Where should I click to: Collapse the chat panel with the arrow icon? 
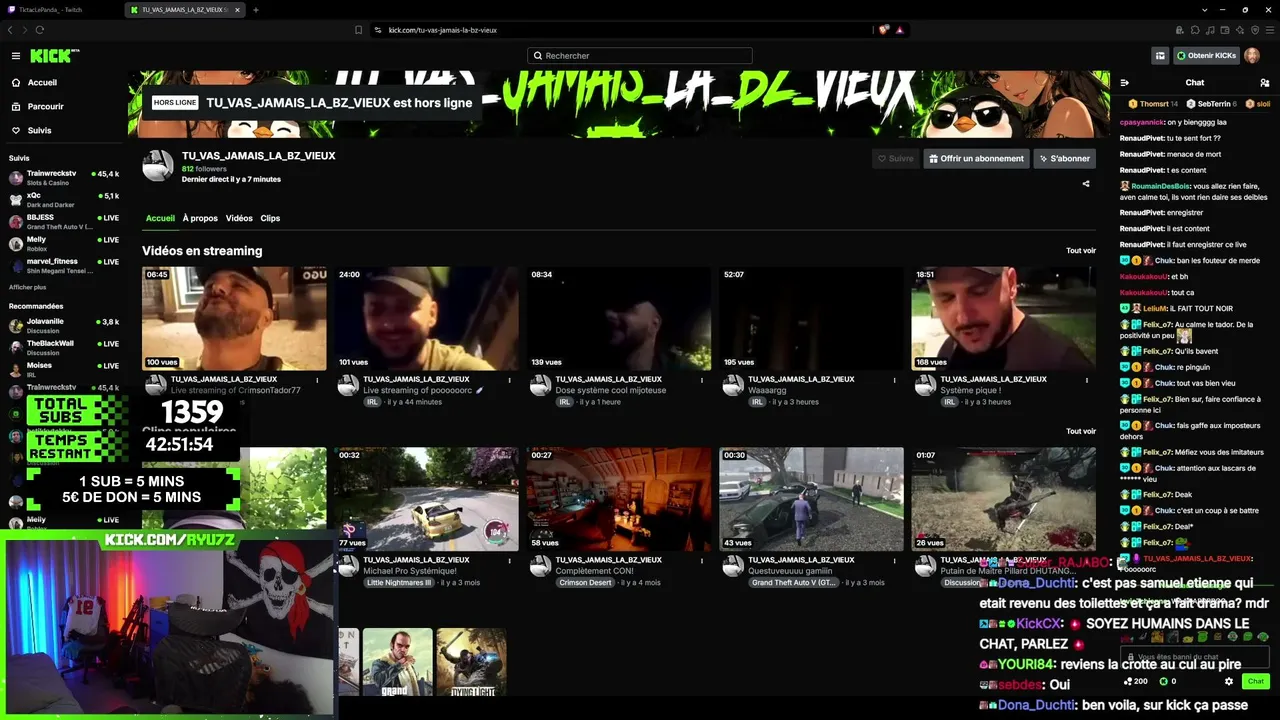tap(1125, 83)
